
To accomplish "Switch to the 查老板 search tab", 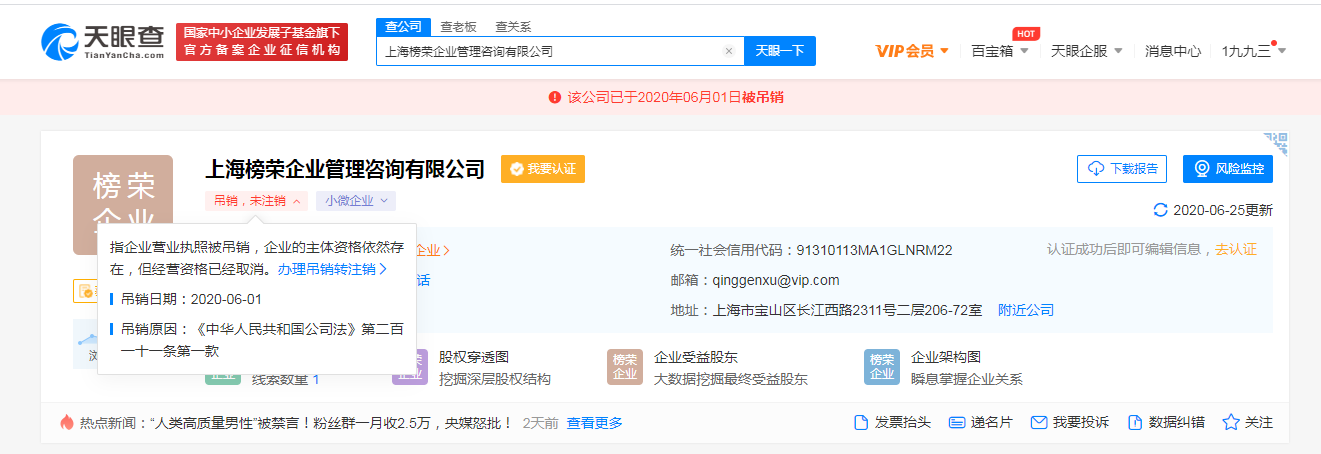I will pos(458,27).
